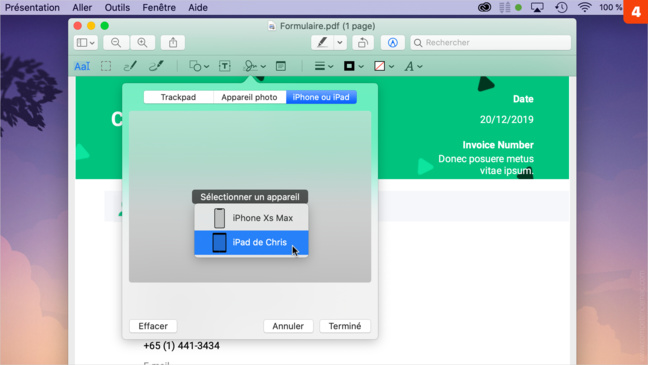
Task: Open the AirPlay menu bar icon
Action: [x=537, y=7]
